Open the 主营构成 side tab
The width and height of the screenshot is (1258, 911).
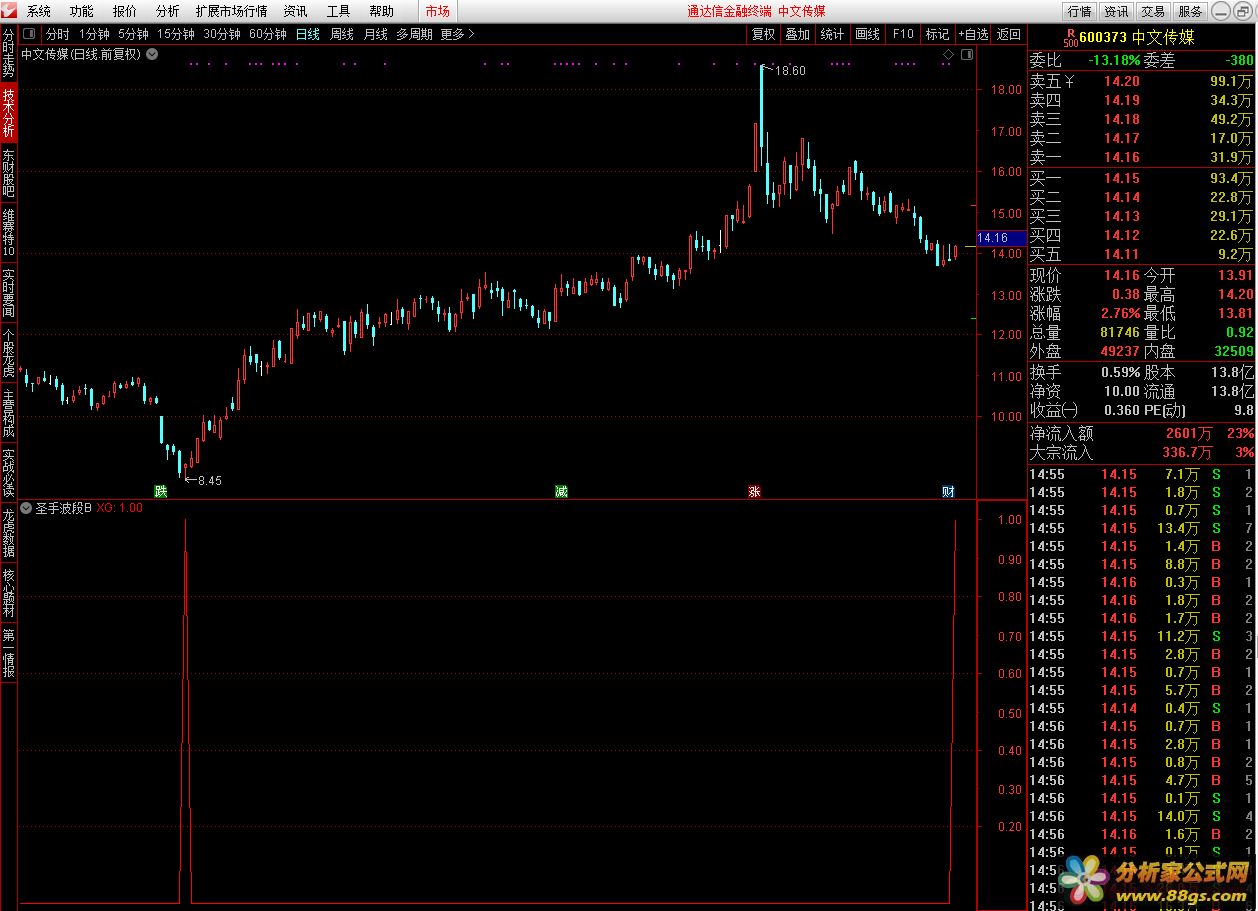click(x=8, y=412)
